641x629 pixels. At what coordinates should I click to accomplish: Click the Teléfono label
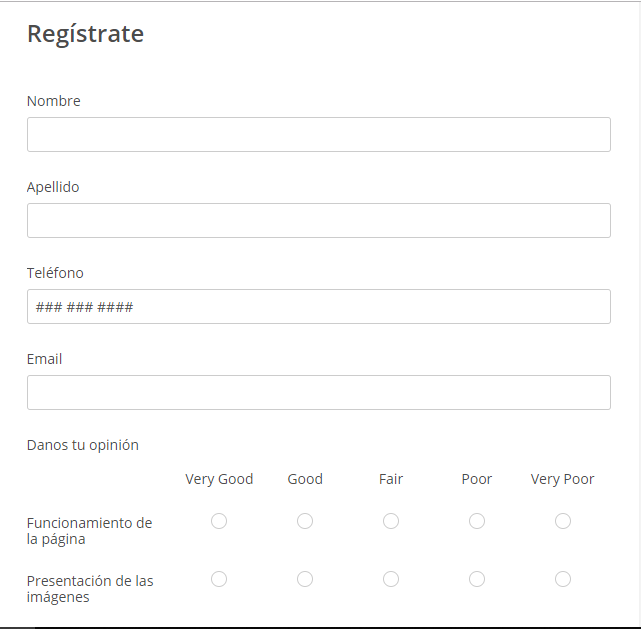(x=55, y=273)
